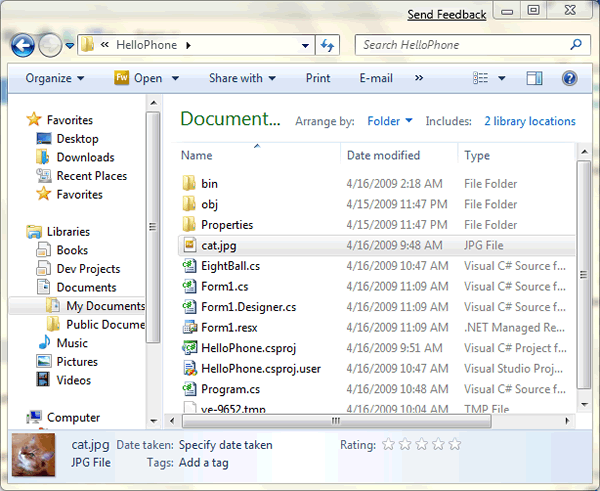Select My Documents in navigation tree
Screen dimensions: 600x491
tap(105, 306)
